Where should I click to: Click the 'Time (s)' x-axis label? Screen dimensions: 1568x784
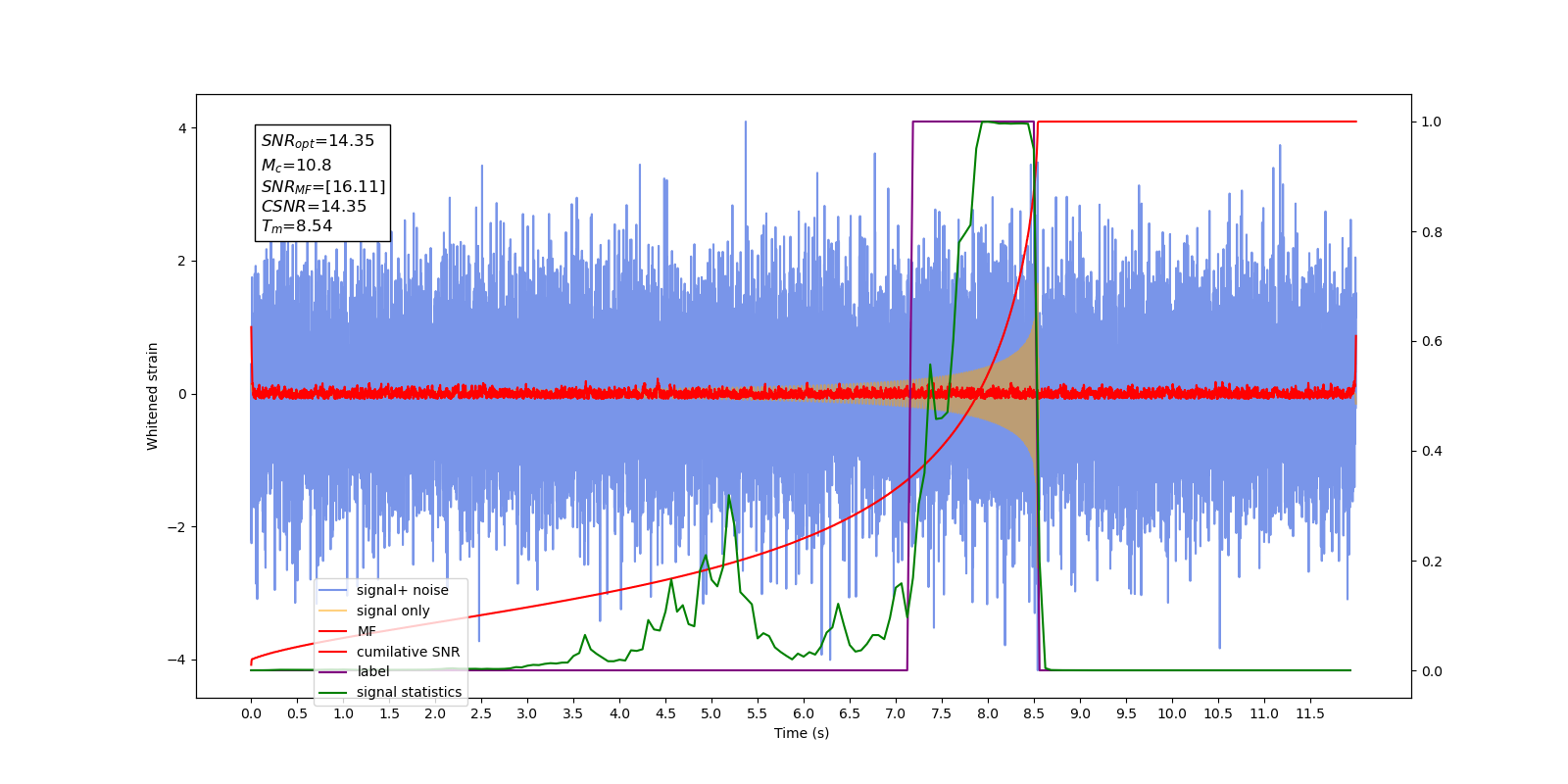[802, 733]
